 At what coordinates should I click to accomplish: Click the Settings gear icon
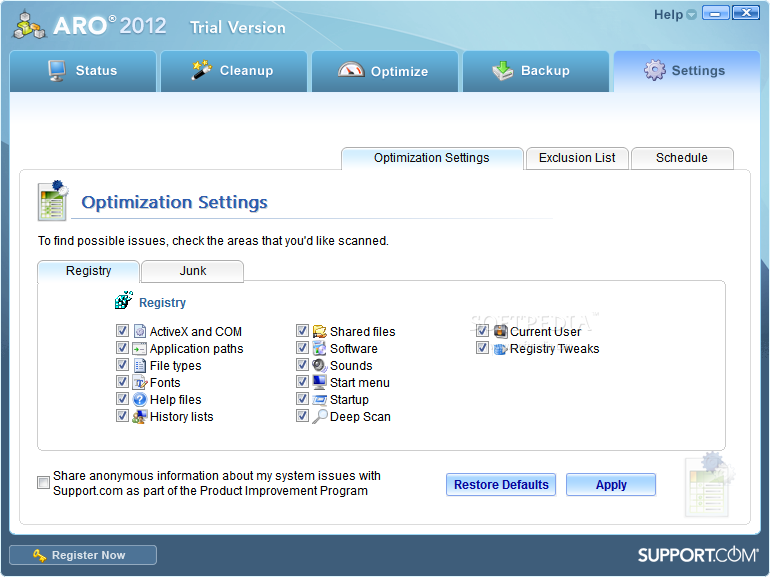[x=655, y=70]
